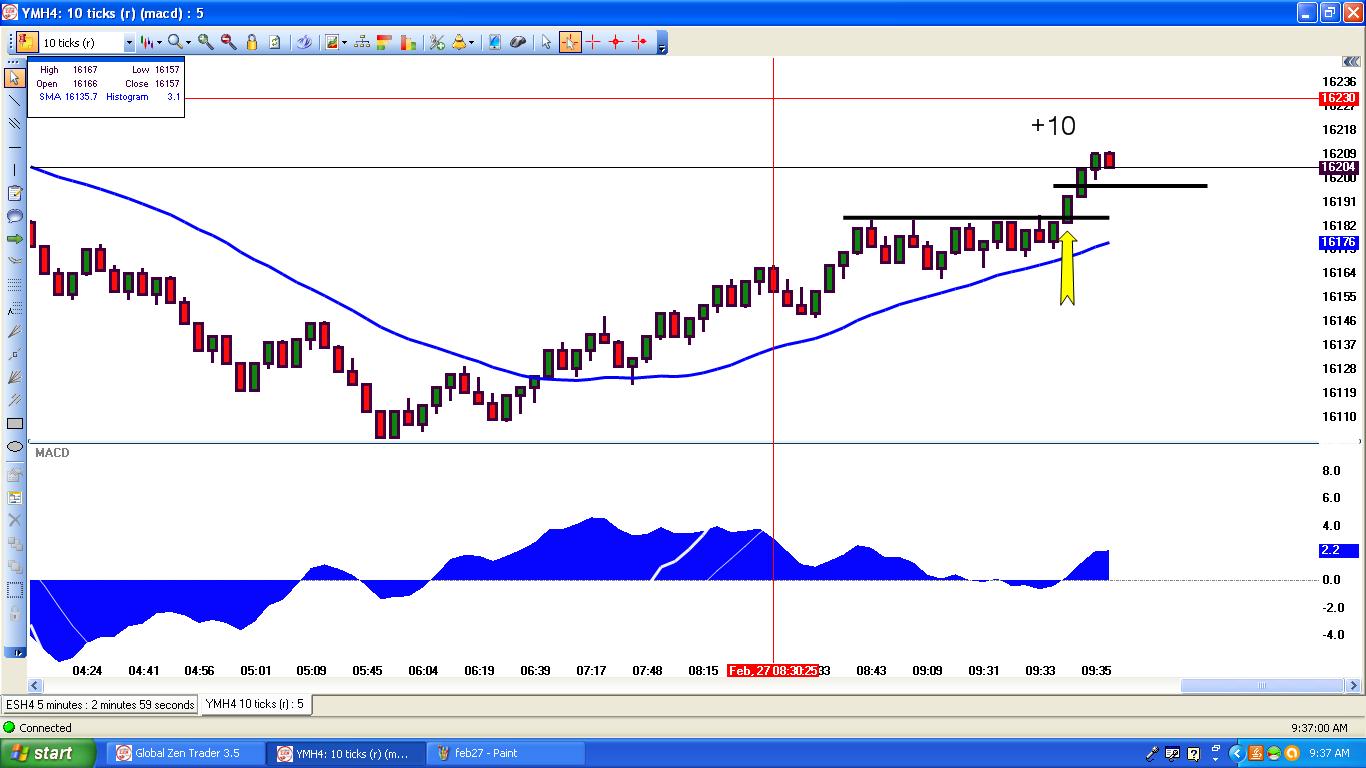1366x768 pixels.
Task: Add a text note with the notepad tool
Action: (x=14, y=193)
